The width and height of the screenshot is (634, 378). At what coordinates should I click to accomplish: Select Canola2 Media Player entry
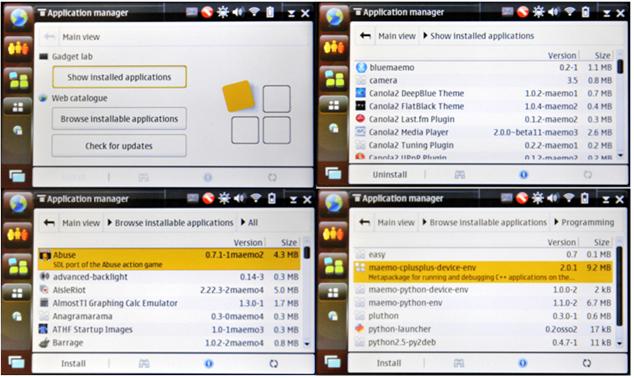pyautogui.click(x=484, y=132)
